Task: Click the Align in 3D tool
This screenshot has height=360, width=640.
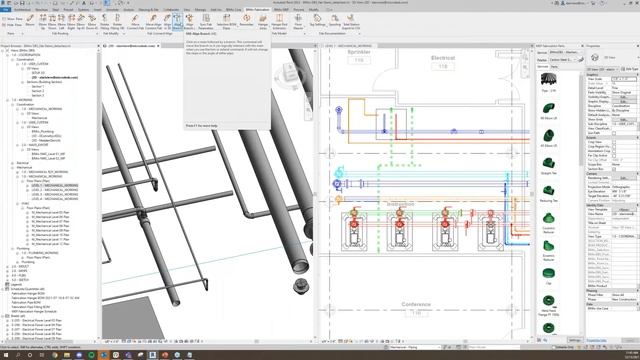Action: point(167,22)
